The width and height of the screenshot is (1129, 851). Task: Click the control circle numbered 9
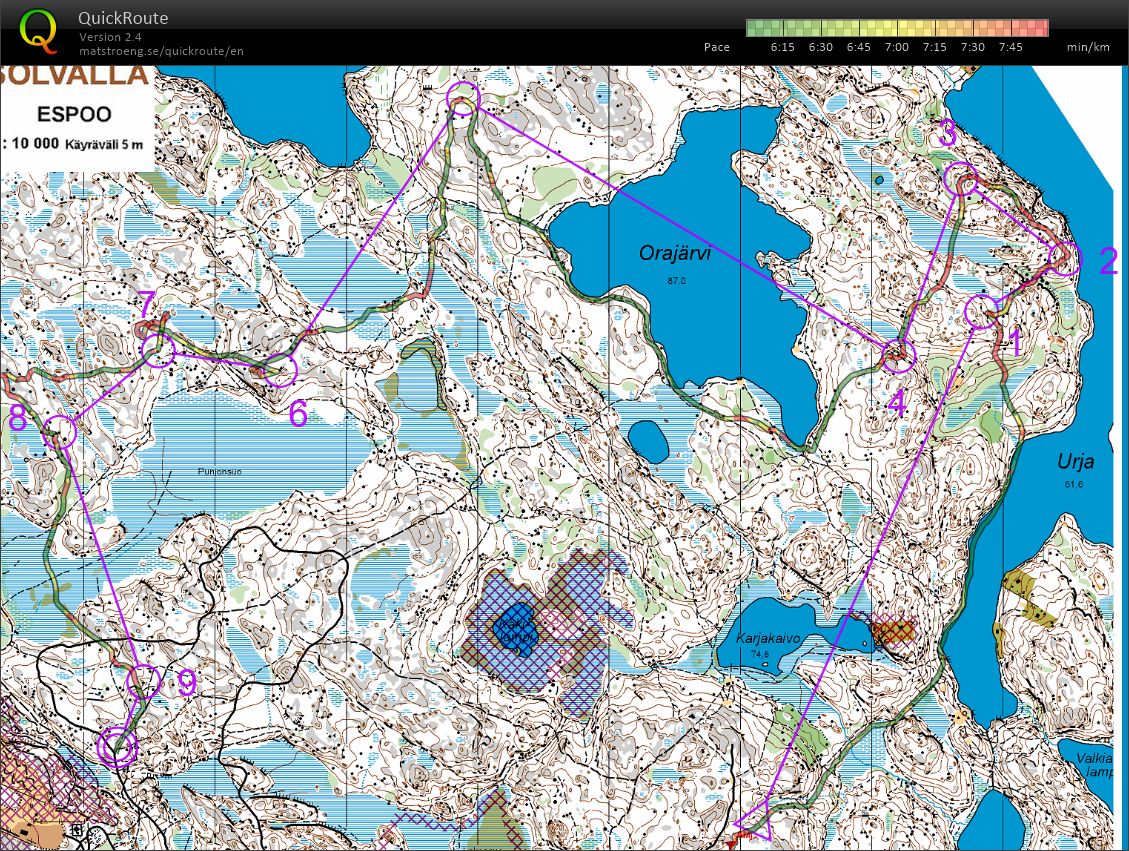(x=143, y=680)
